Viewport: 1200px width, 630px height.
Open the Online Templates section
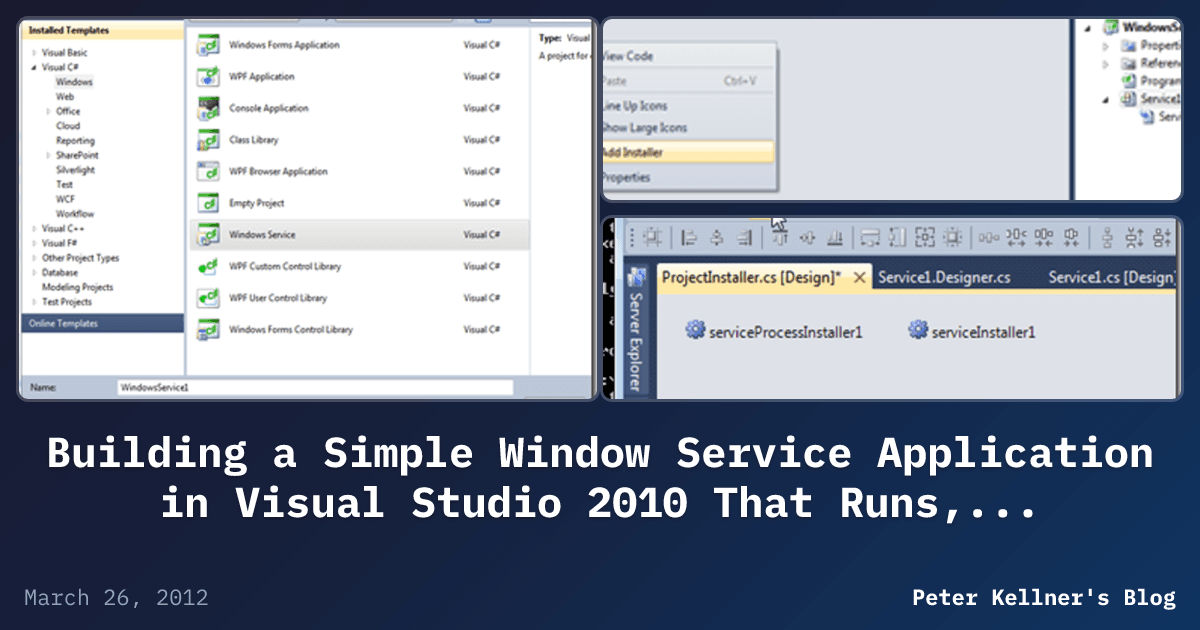point(103,324)
